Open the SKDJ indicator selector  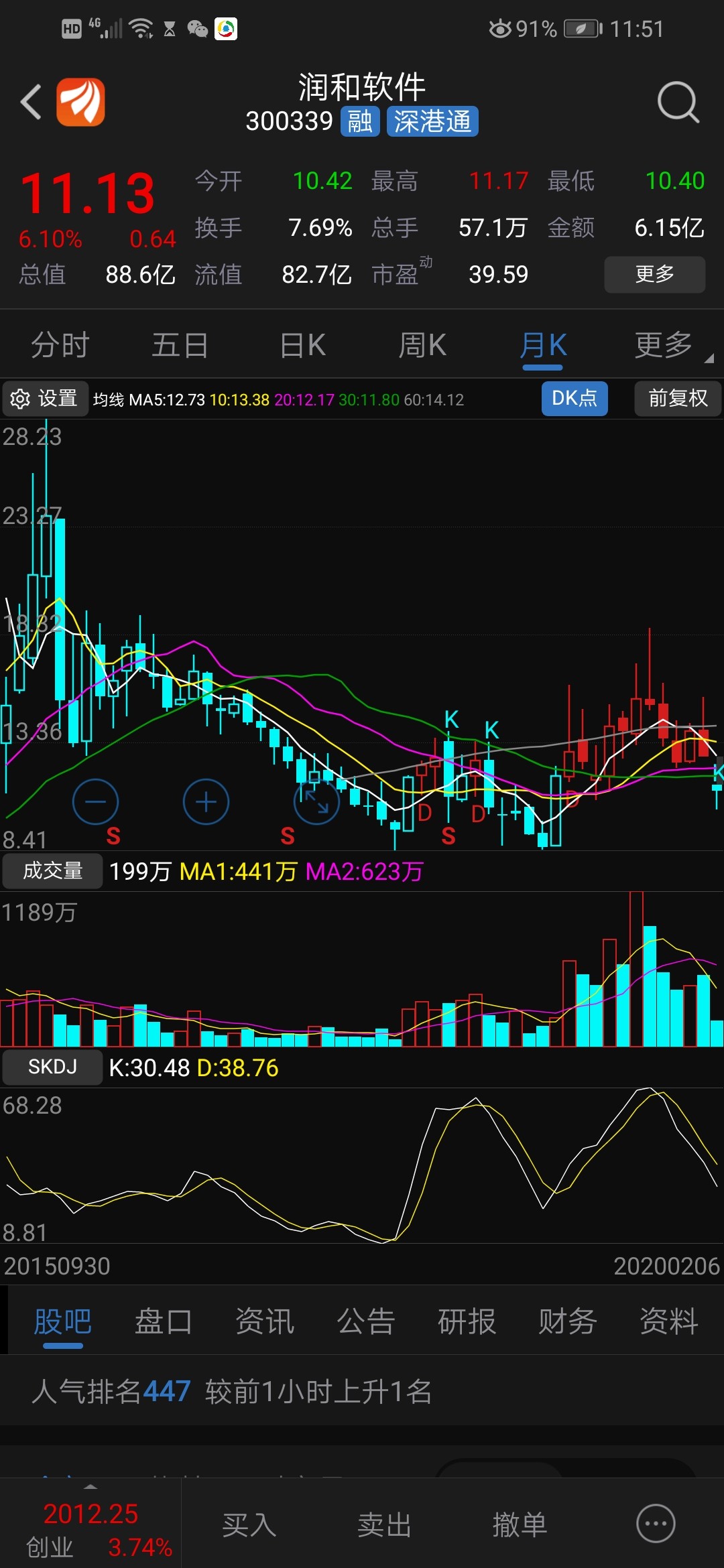click(x=52, y=1067)
